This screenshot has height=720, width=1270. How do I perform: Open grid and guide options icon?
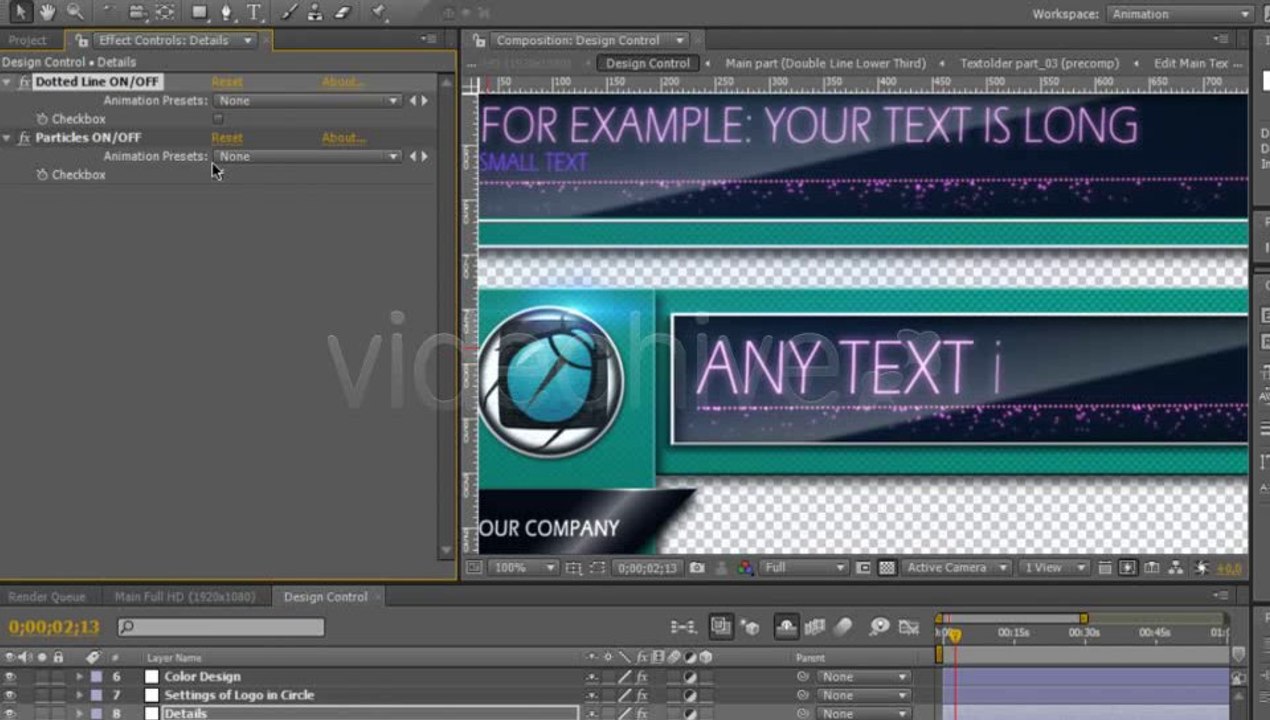573,568
